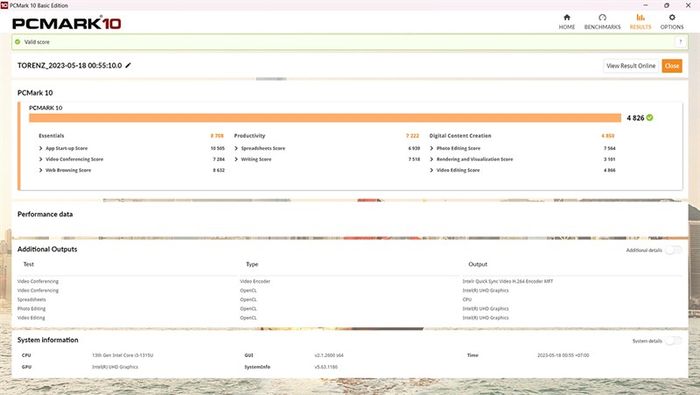Expand Photo Editing Score
The image size is (700, 395).
(432, 148)
